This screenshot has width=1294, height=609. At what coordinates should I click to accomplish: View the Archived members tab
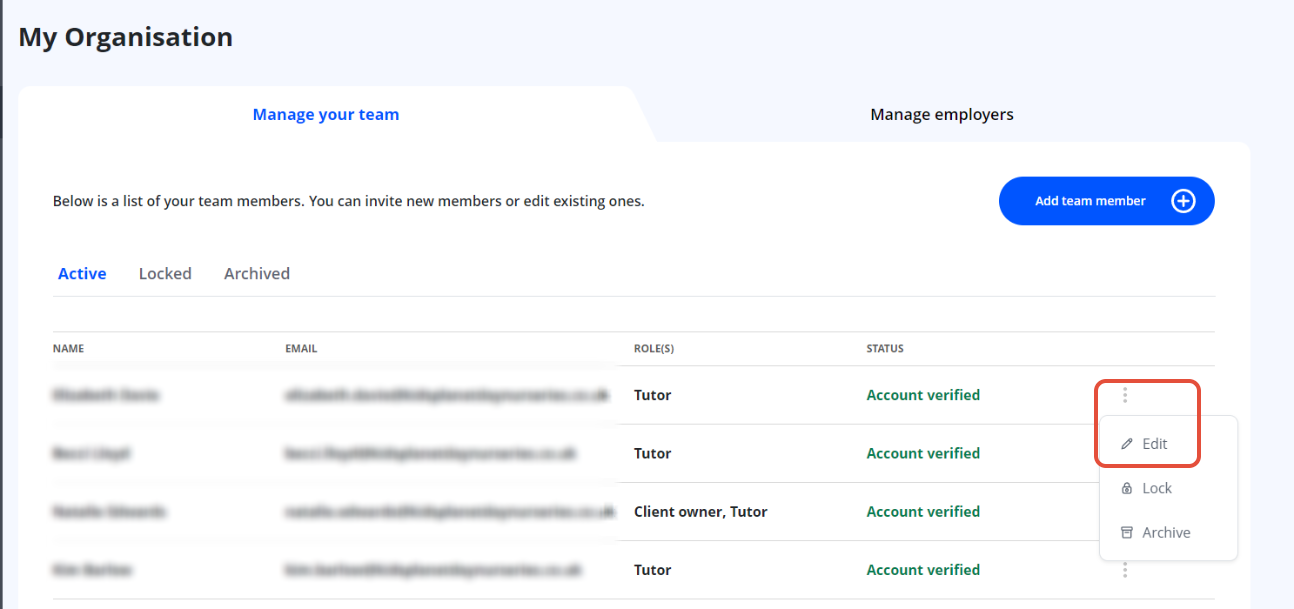(257, 273)
